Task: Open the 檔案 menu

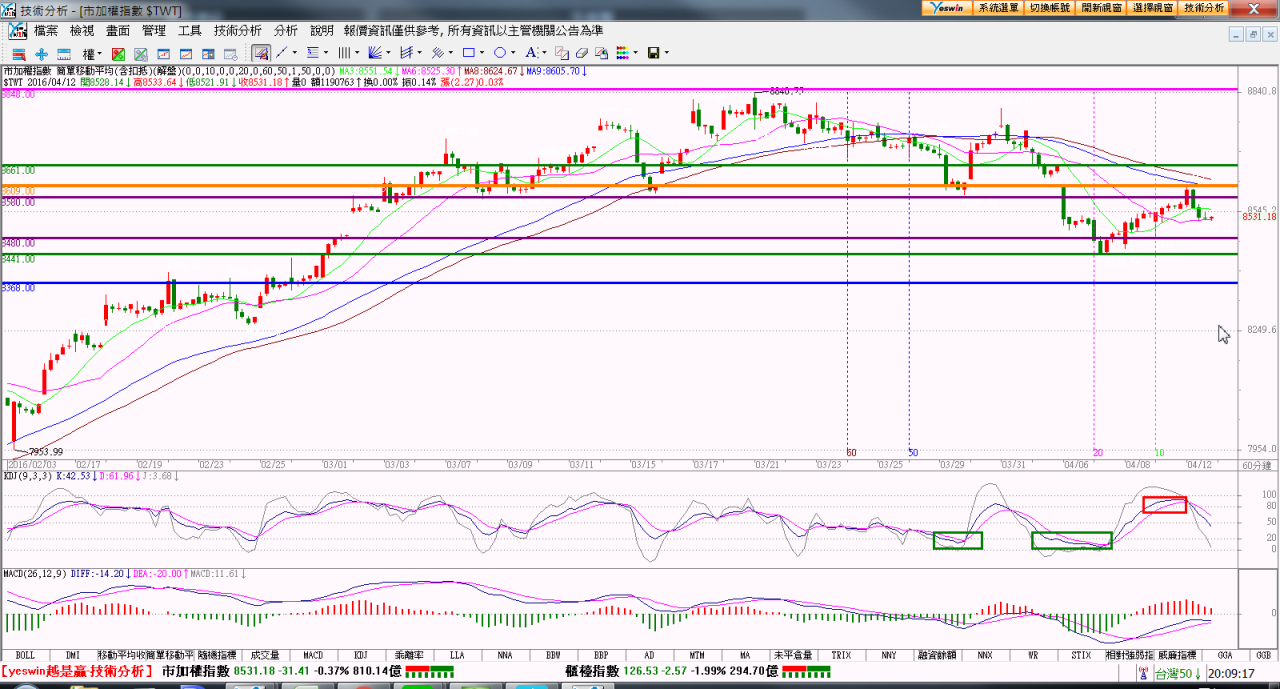Action: pyautogui.click(x=46, y=31)
